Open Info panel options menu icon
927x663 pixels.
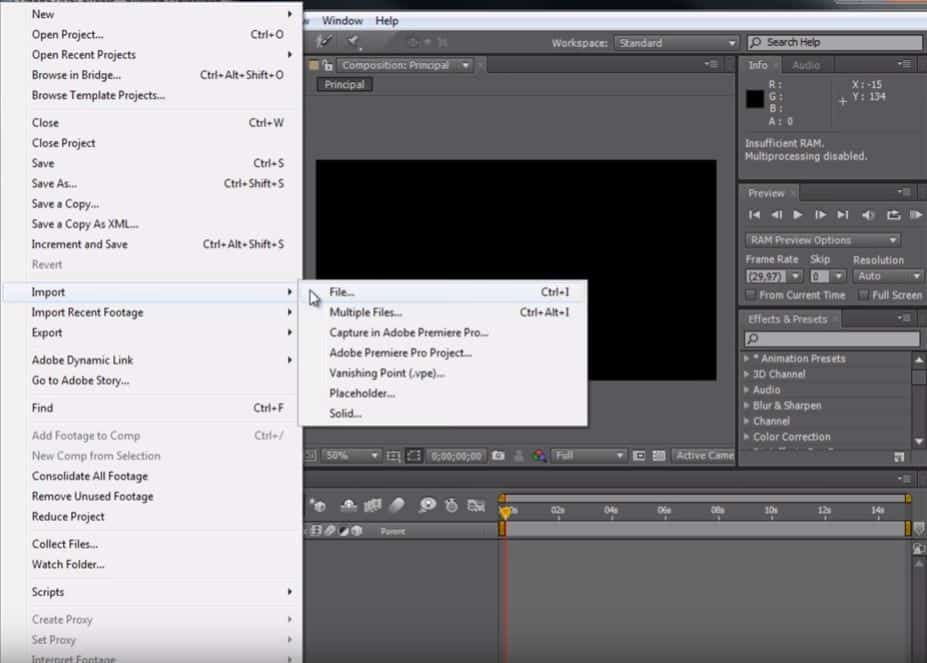pyautogui.click(x=904, y=64)
